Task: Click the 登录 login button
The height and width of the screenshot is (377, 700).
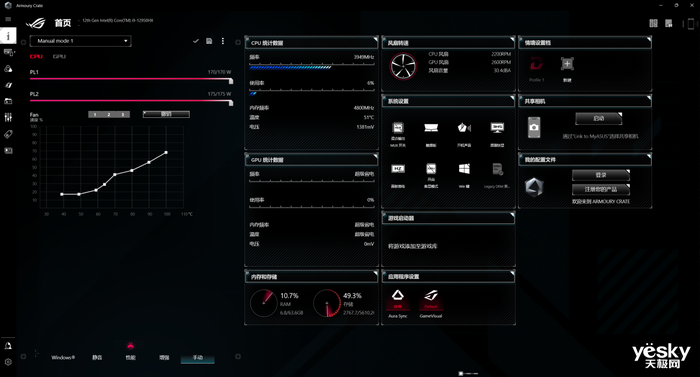Action: tap(601, 175)
